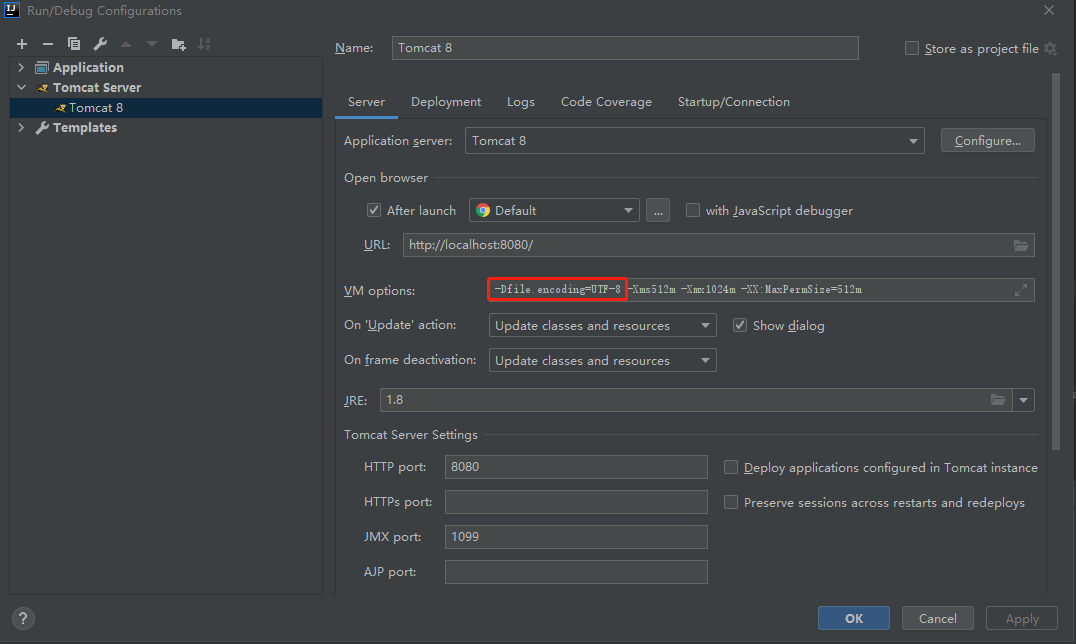This screenshot has width=1076, height=644.
Task: Switch to the Startup/Connection tab
Action: (734, 102)
